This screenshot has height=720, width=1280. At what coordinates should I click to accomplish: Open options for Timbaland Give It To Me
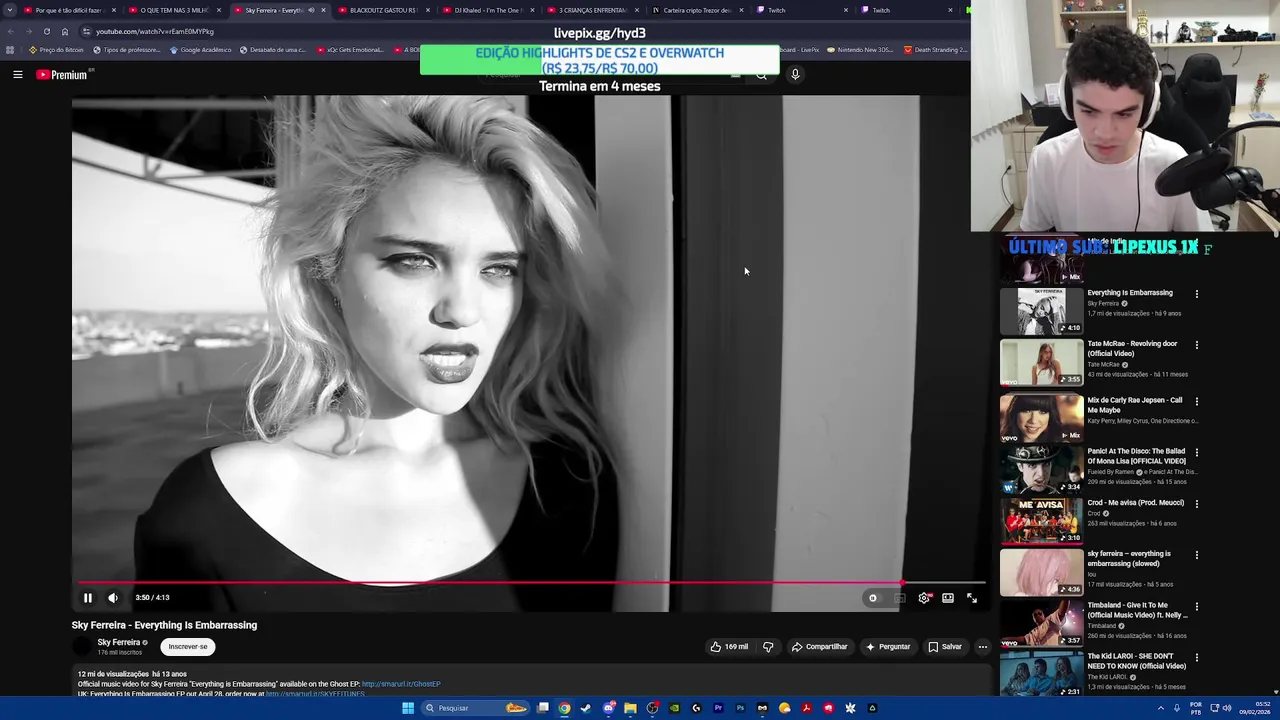click(1197, 606)
